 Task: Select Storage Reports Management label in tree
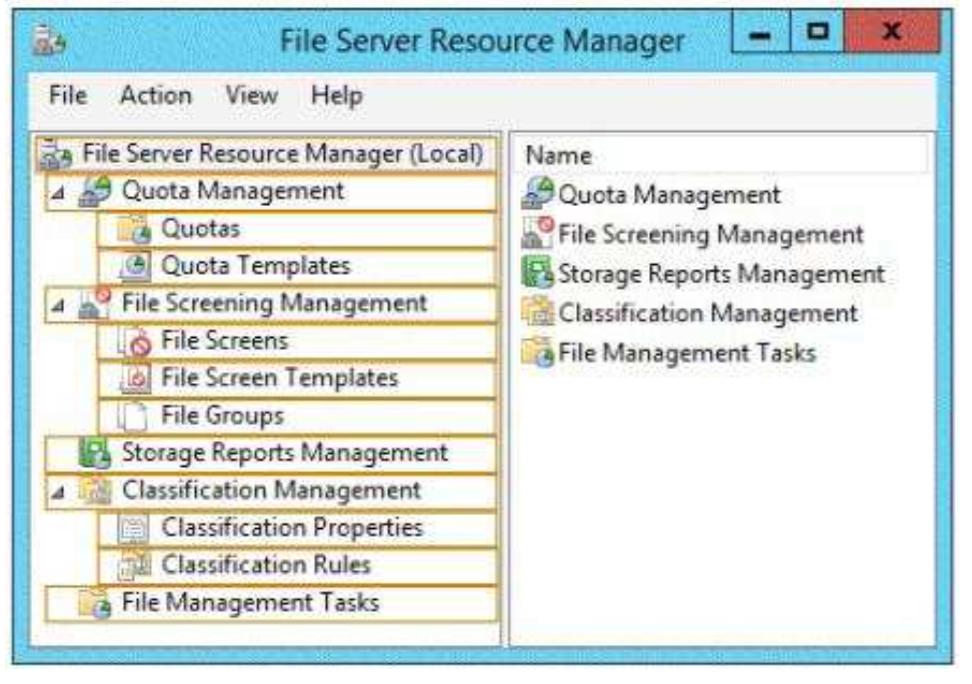(x=285, y=453)
